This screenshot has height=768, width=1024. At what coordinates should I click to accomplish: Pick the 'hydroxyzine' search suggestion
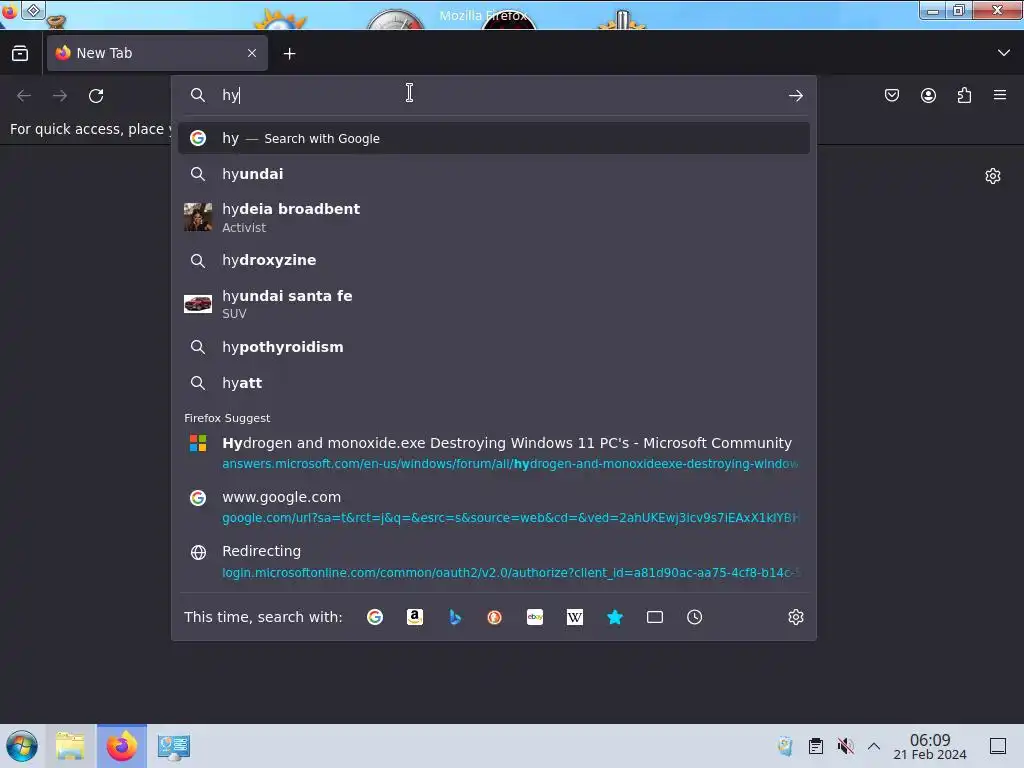[494, 260]
